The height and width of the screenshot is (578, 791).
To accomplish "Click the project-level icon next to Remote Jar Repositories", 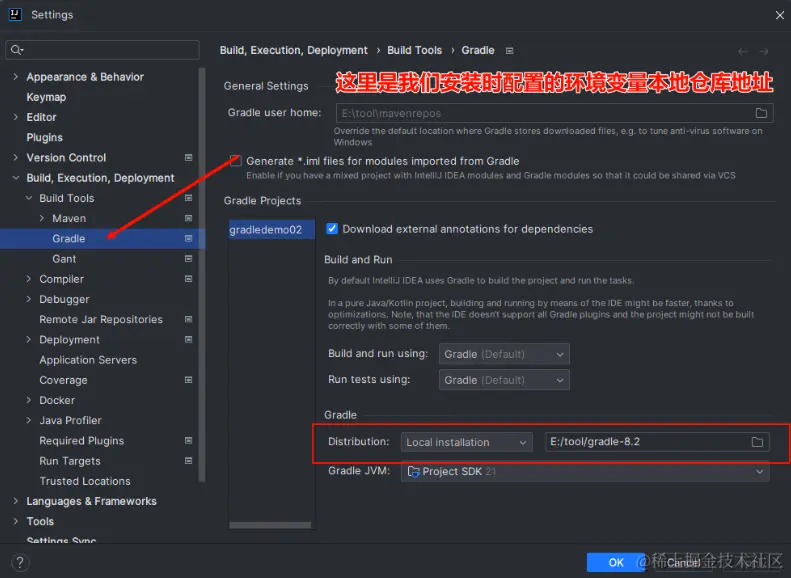I will 189,319.
